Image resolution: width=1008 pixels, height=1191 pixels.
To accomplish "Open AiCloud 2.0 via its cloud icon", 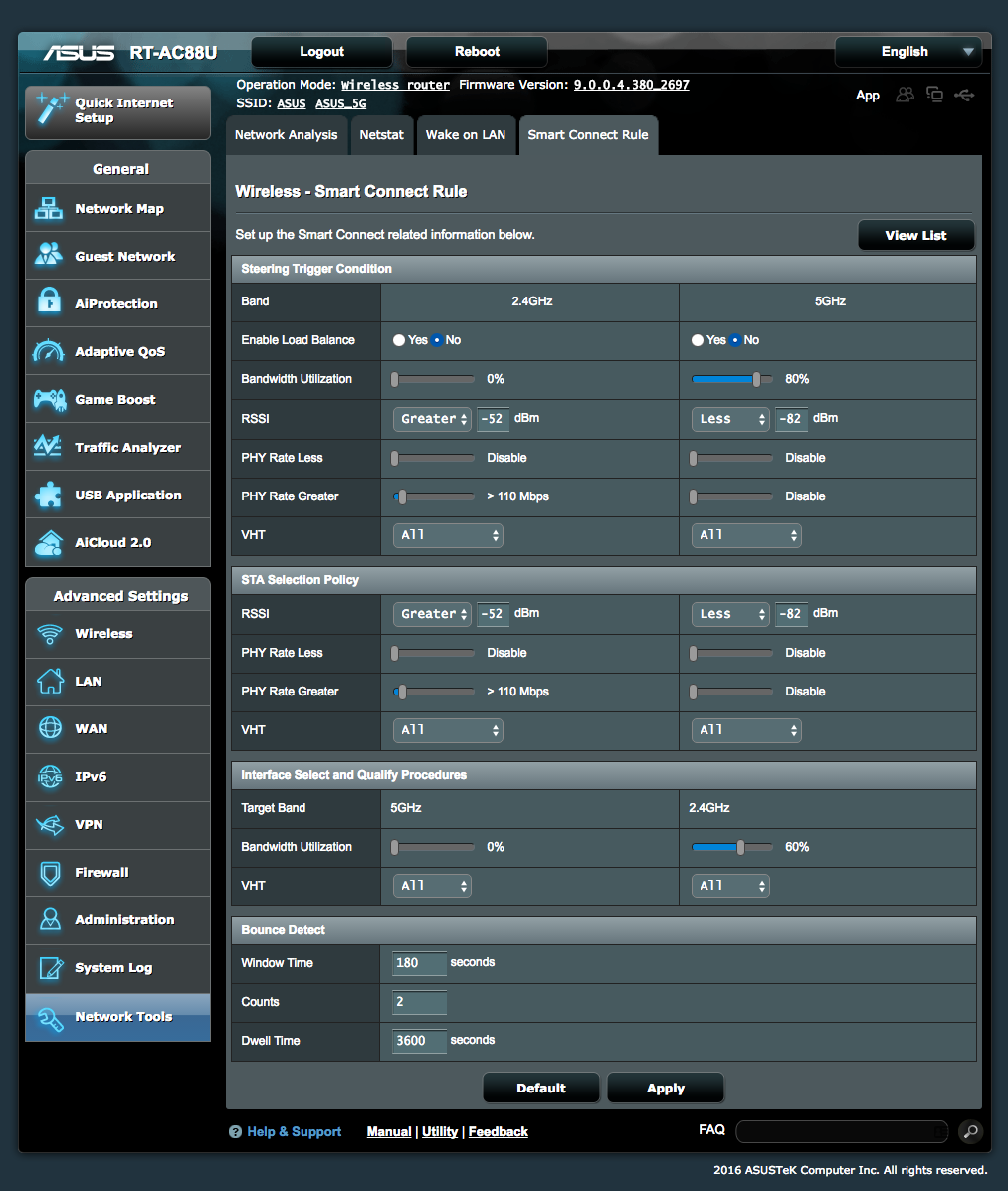I will point(48,542).
